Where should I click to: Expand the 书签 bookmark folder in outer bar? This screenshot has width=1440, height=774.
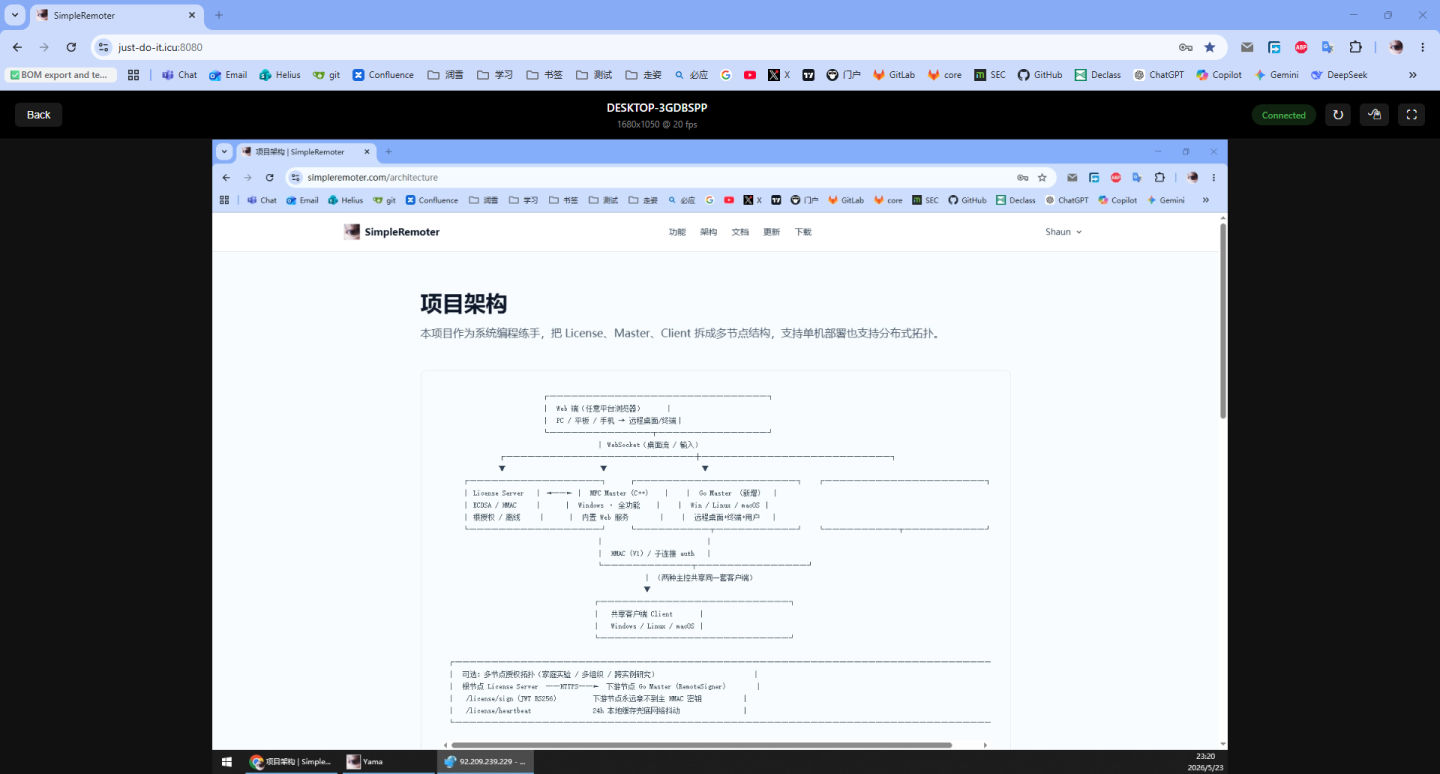click(x=544, y=75)
